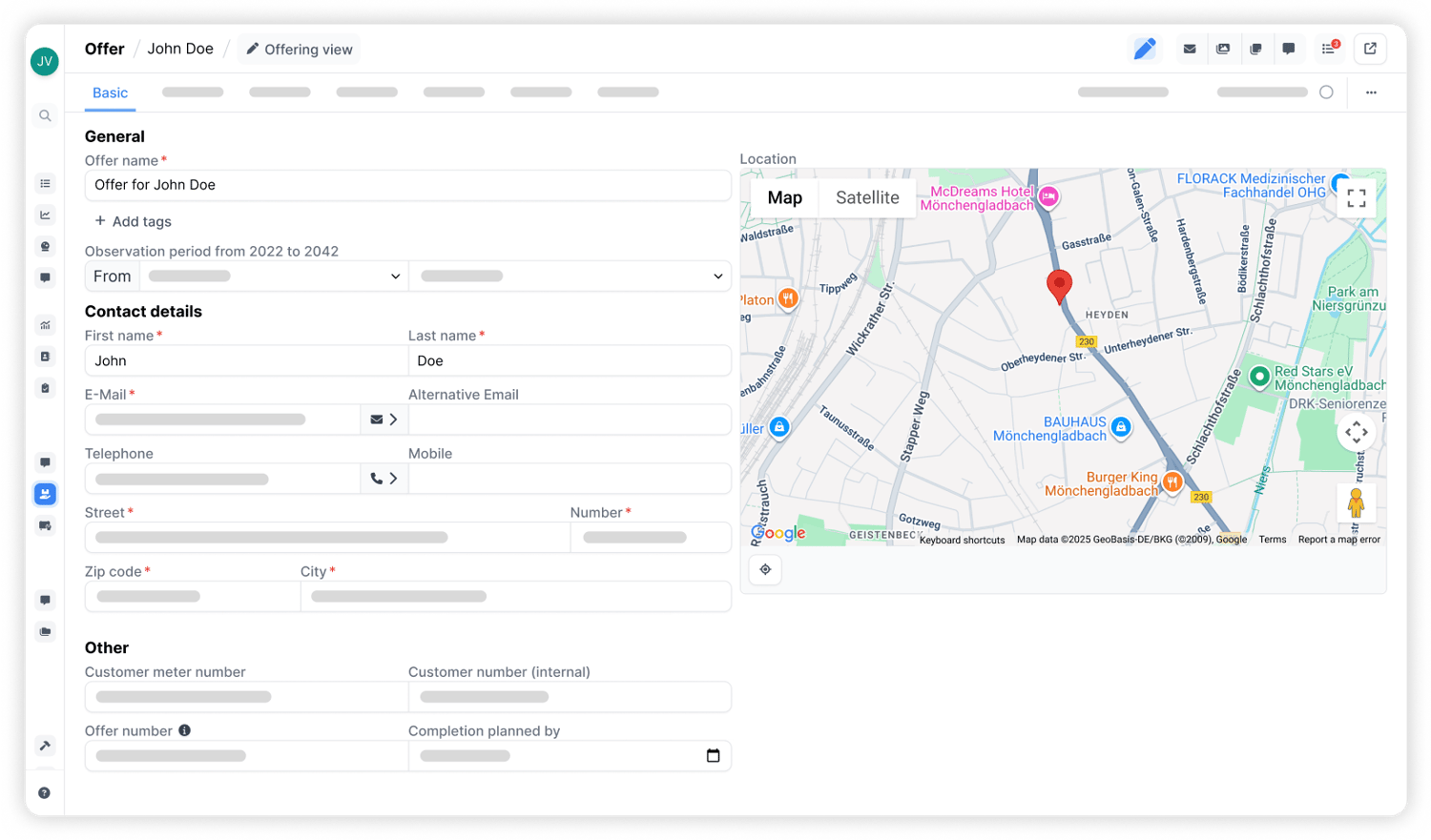
Task: Expand the second observation period dropdown
Action: click(570, 277)
